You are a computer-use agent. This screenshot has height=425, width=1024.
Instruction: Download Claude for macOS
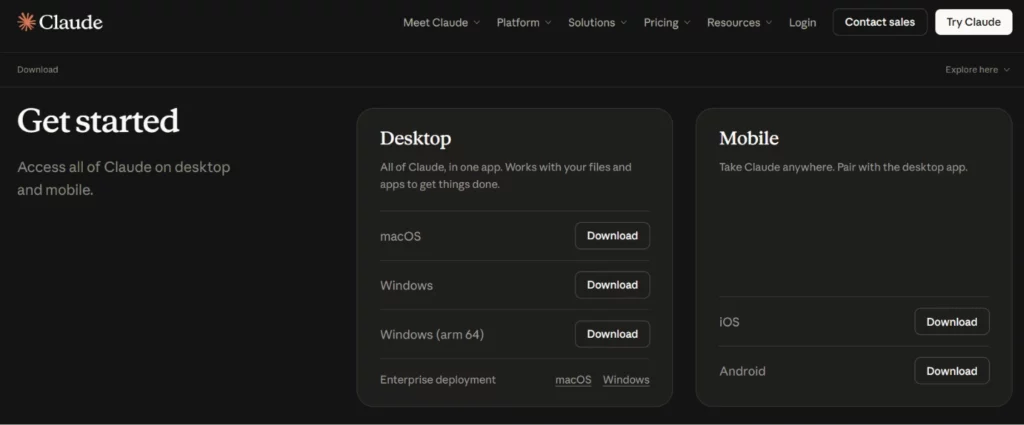613,236
